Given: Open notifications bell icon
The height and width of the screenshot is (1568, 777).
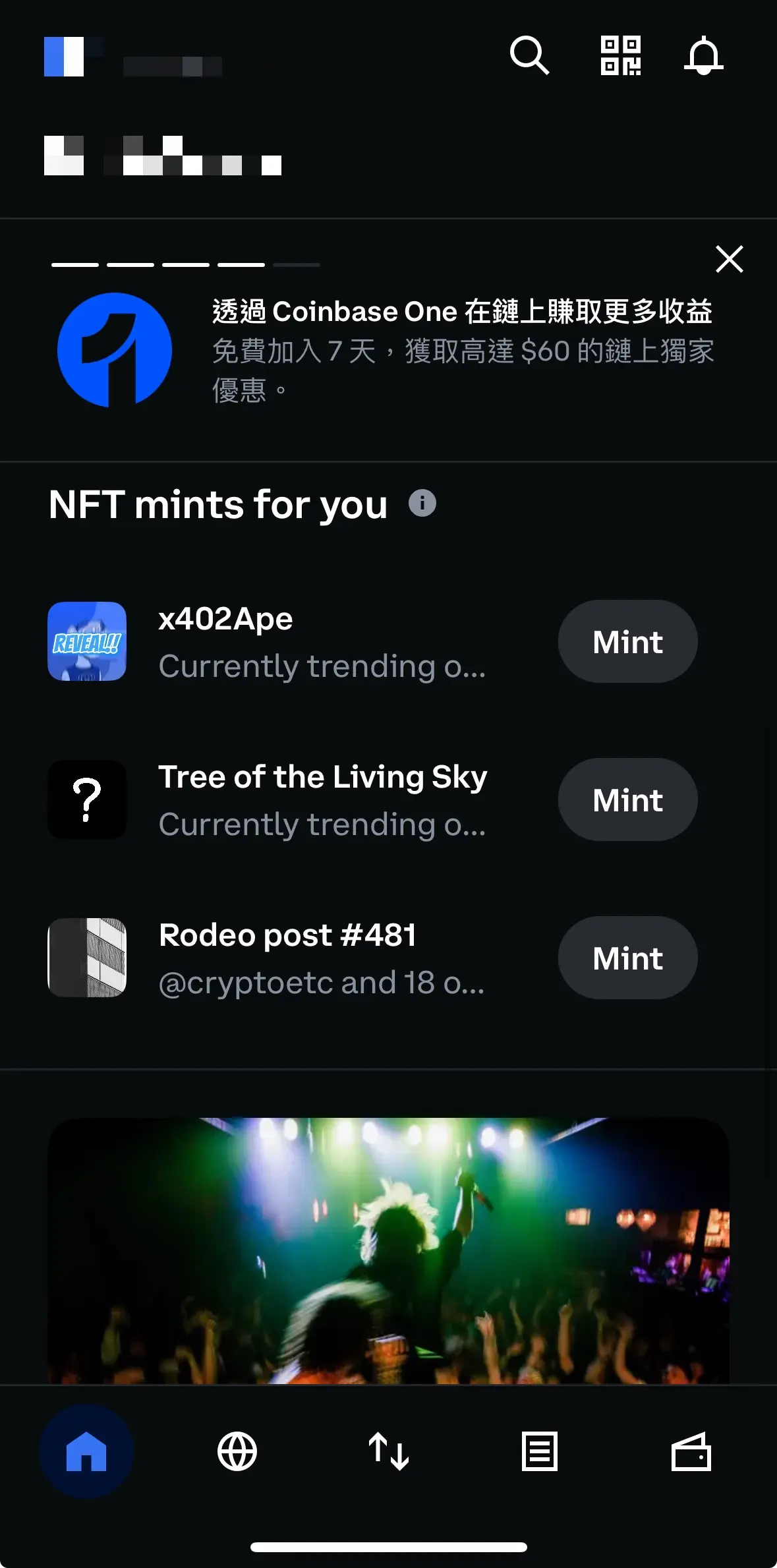Looking at the screenshot, I should (703, 55).
